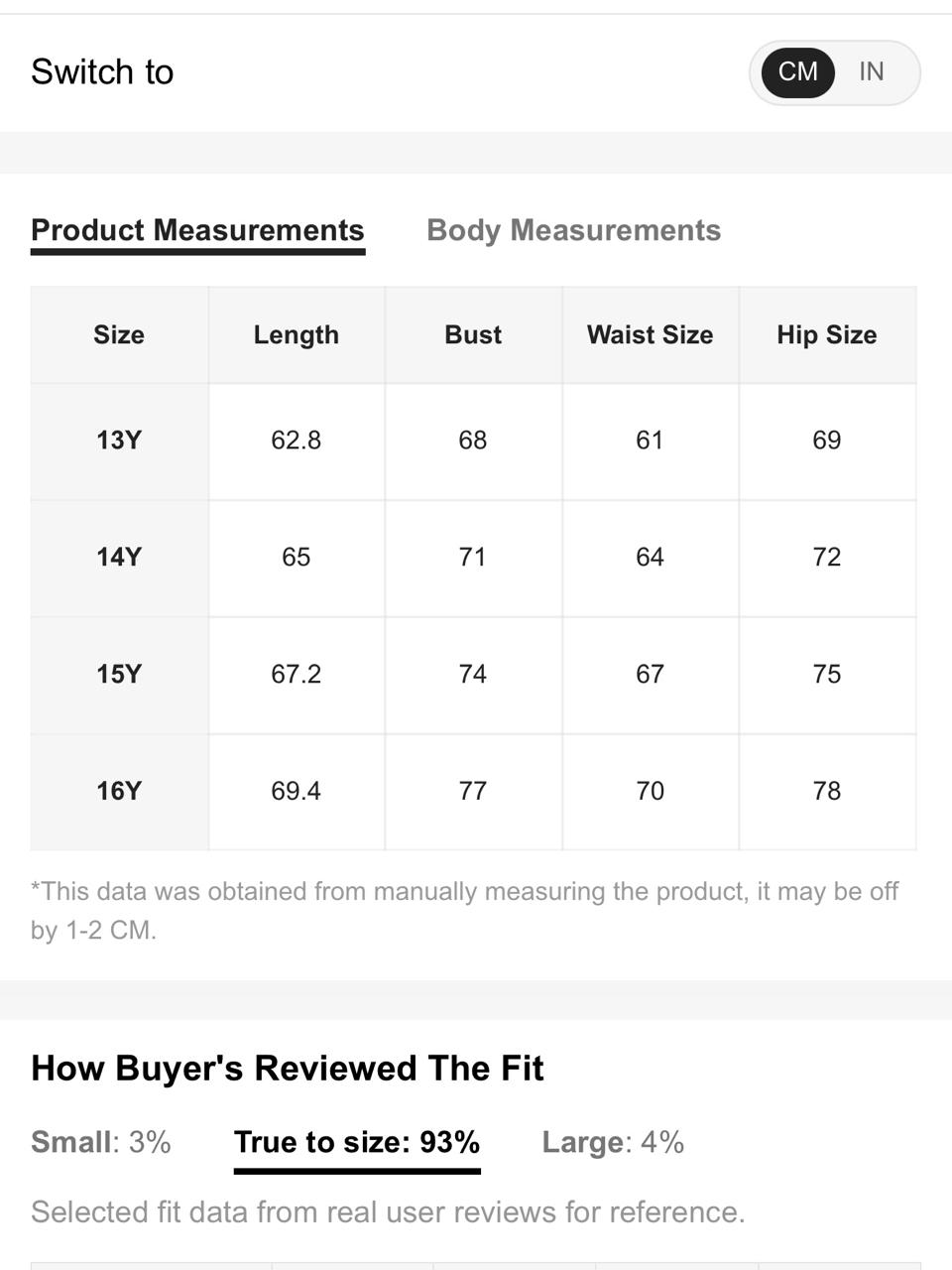Select the 13Y size row label

(x=119, y=441)
